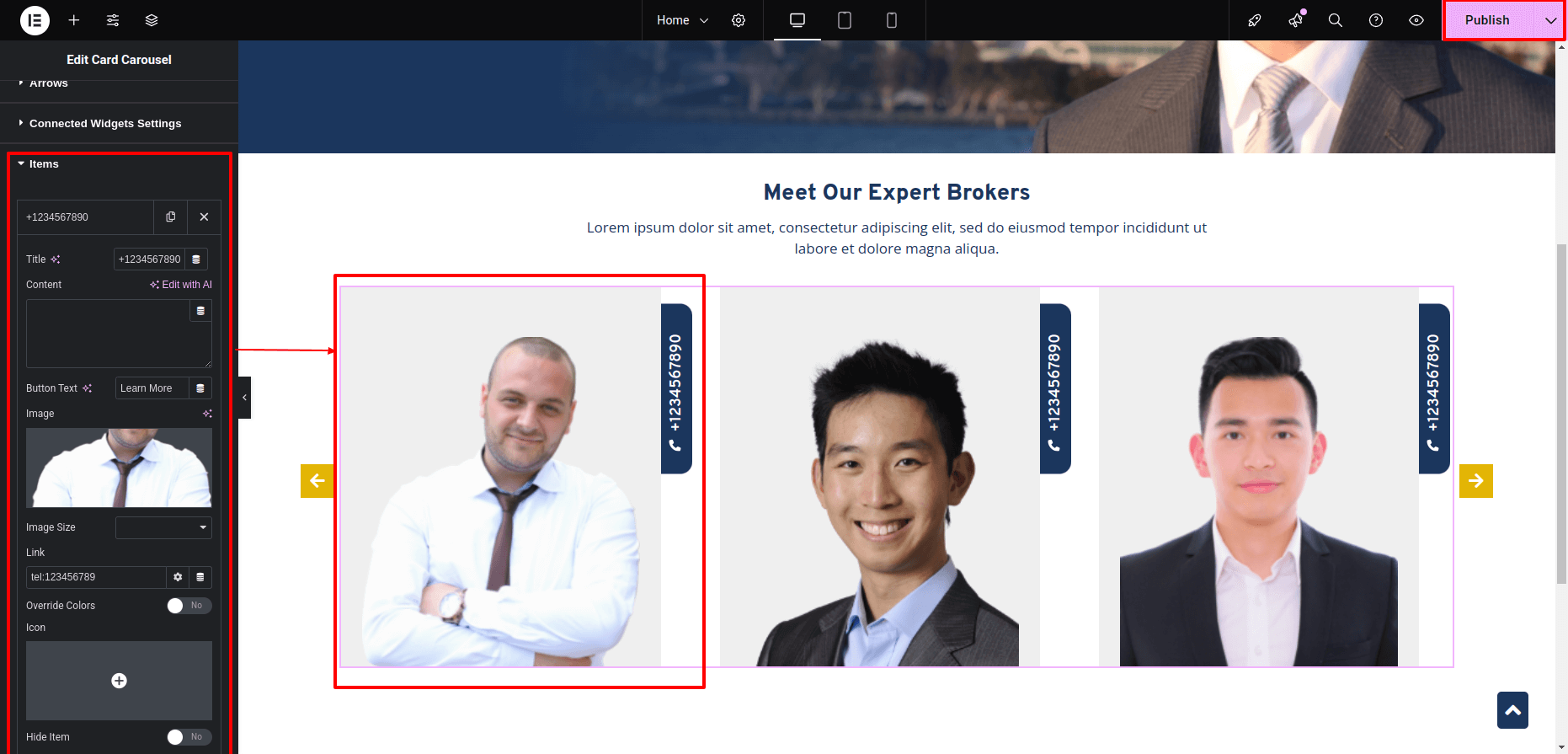Open the finder search icon
The width and height of the screenshot is (1568, 754).
1336,20
